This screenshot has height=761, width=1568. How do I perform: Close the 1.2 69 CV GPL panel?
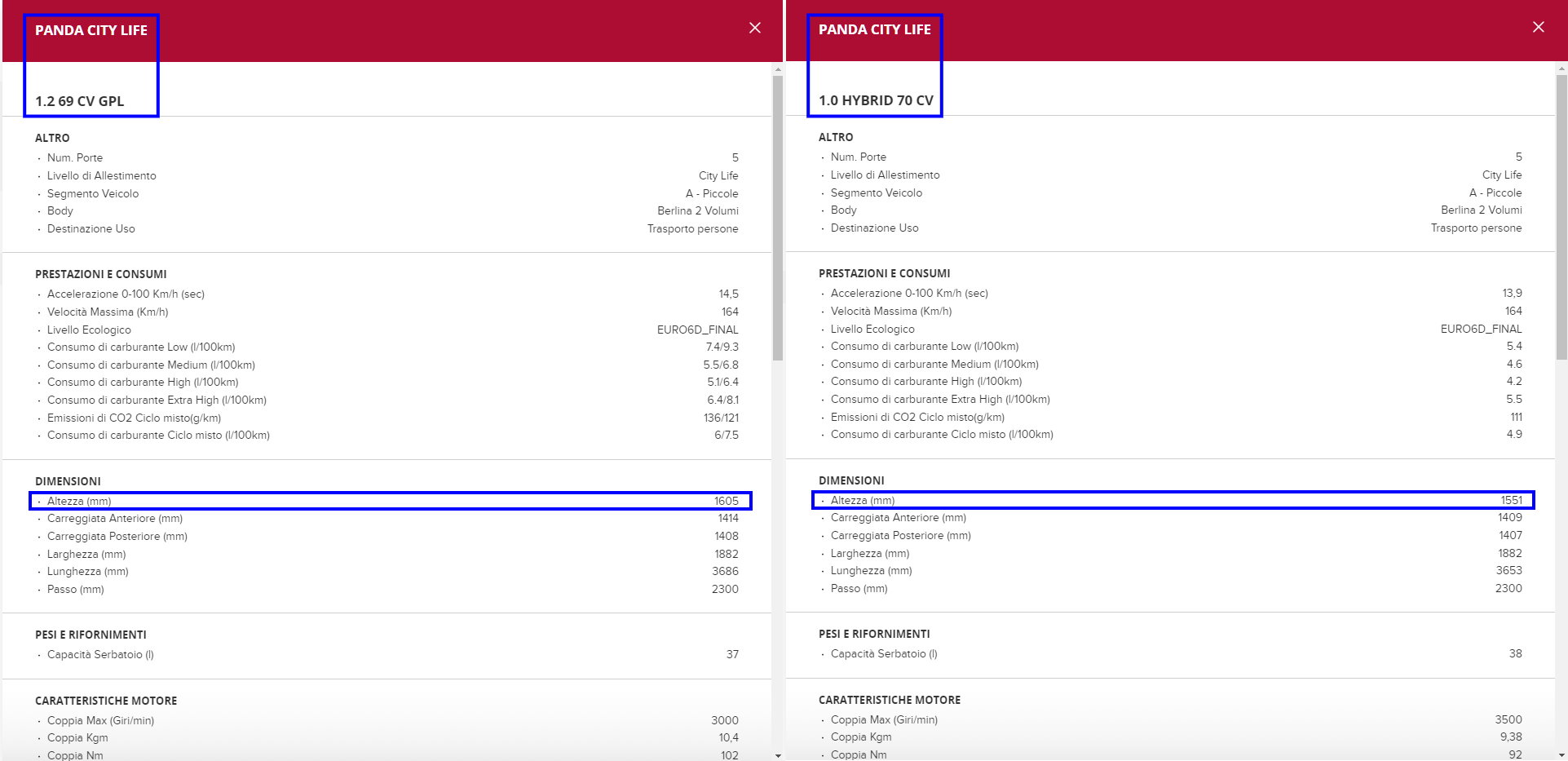tap(755, 28)
